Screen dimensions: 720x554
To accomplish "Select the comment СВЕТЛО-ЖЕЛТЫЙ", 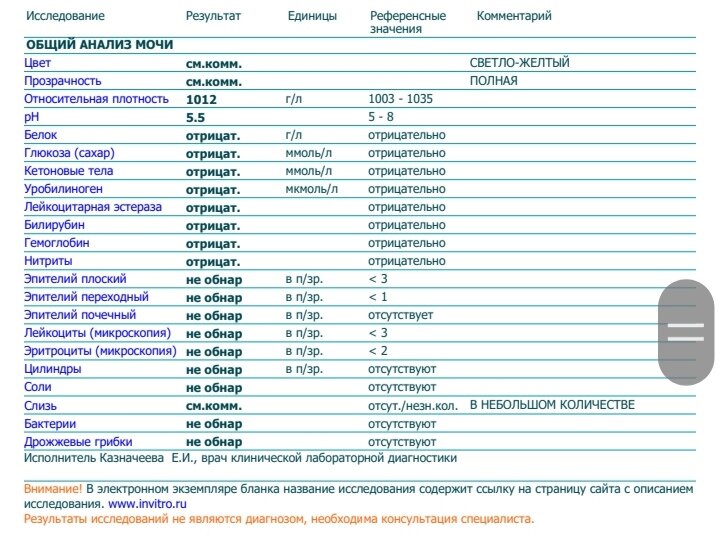I will click(519, 62).
